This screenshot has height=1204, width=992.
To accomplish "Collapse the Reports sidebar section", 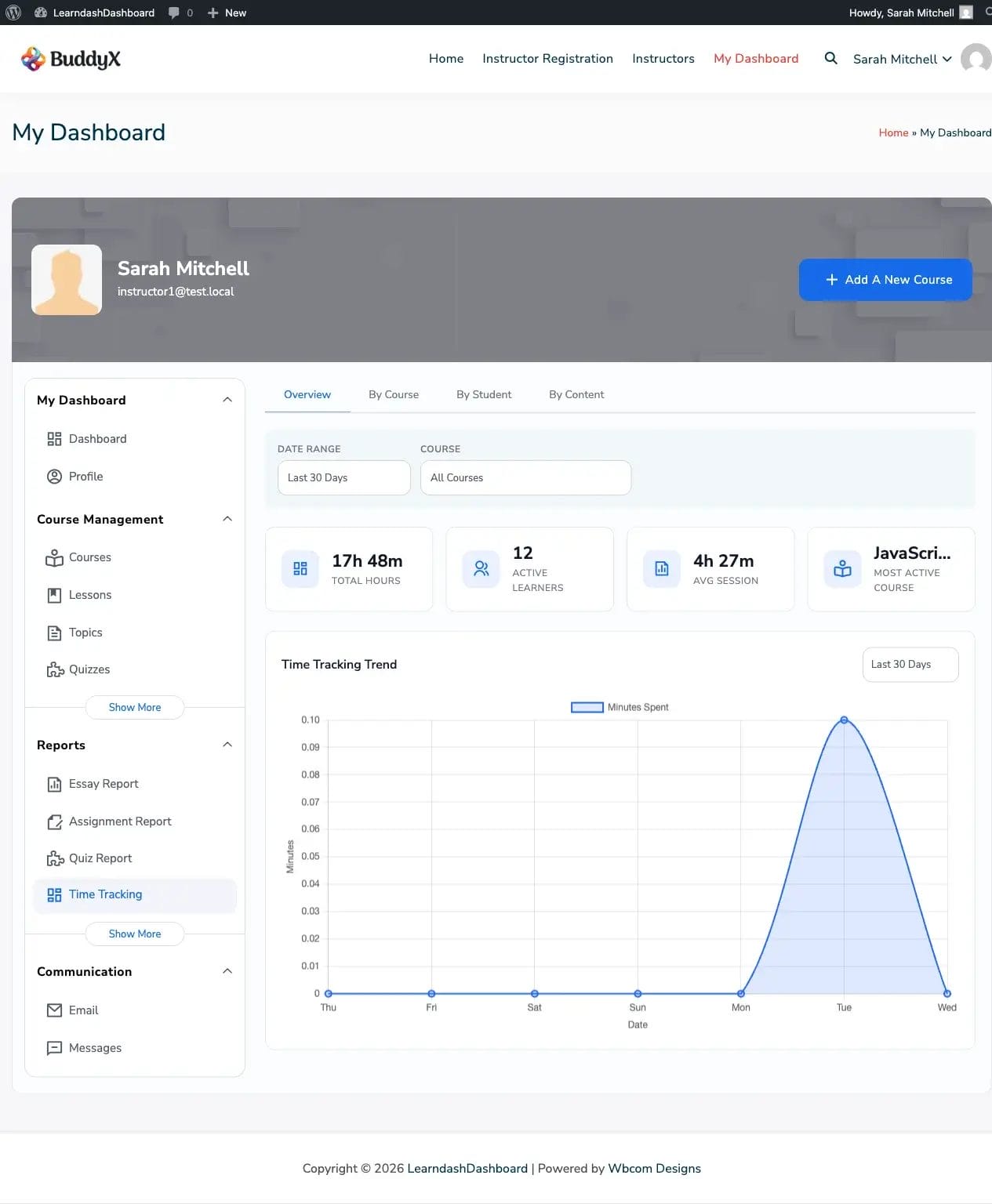I will (227, 745).
